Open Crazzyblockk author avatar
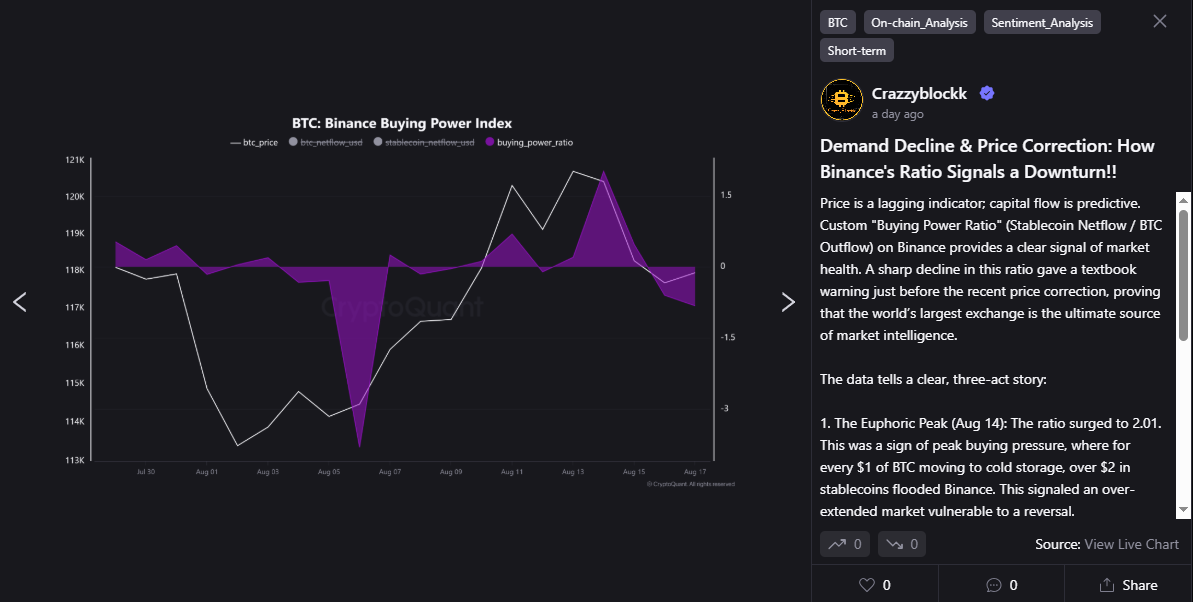 point(841,100)
